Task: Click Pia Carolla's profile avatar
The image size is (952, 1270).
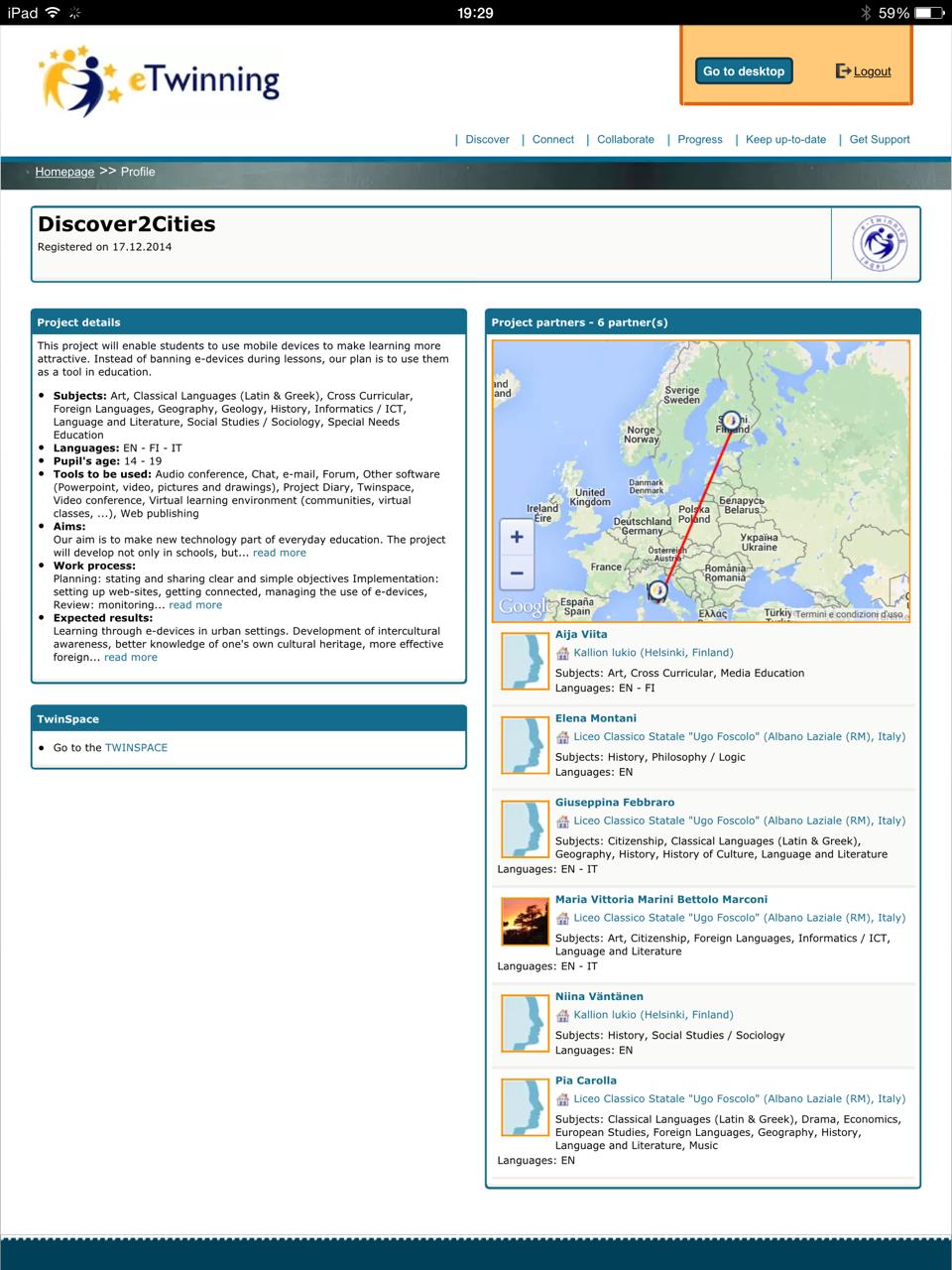Action: pyautogui.click(x=525, y=1107)
